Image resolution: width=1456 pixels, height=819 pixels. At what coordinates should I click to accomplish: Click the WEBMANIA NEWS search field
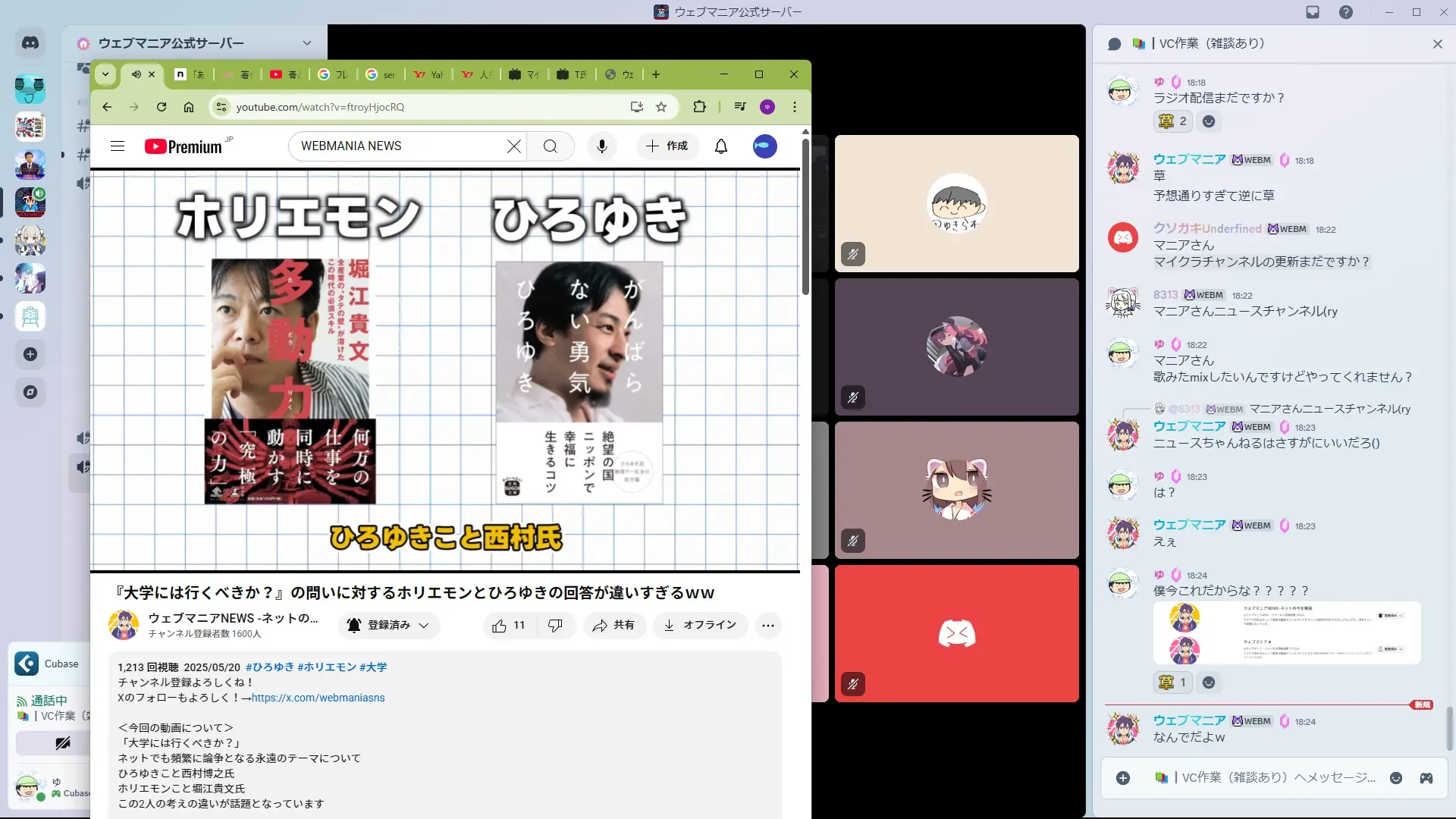click(x=394, y=146)
